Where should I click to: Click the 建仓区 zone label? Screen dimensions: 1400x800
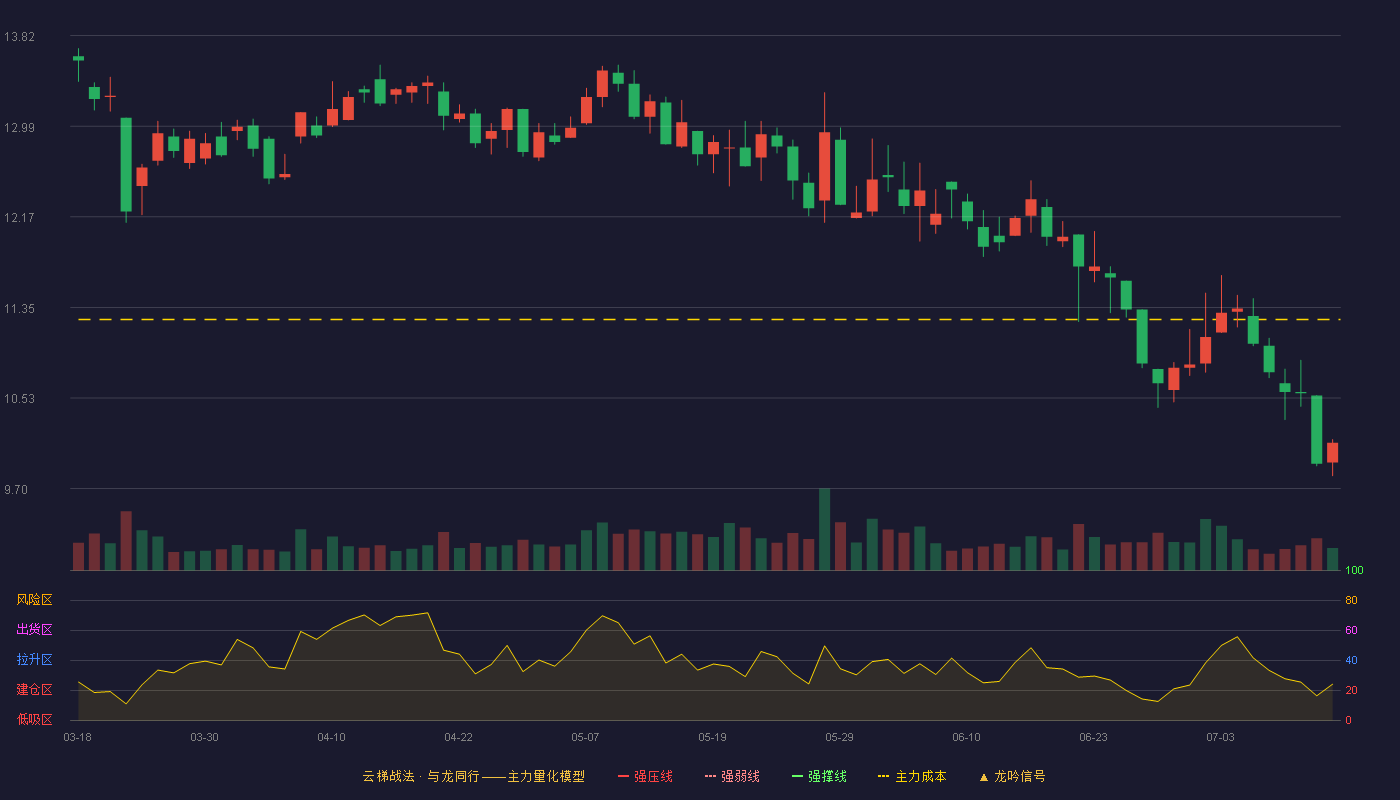tap(34, 690)
